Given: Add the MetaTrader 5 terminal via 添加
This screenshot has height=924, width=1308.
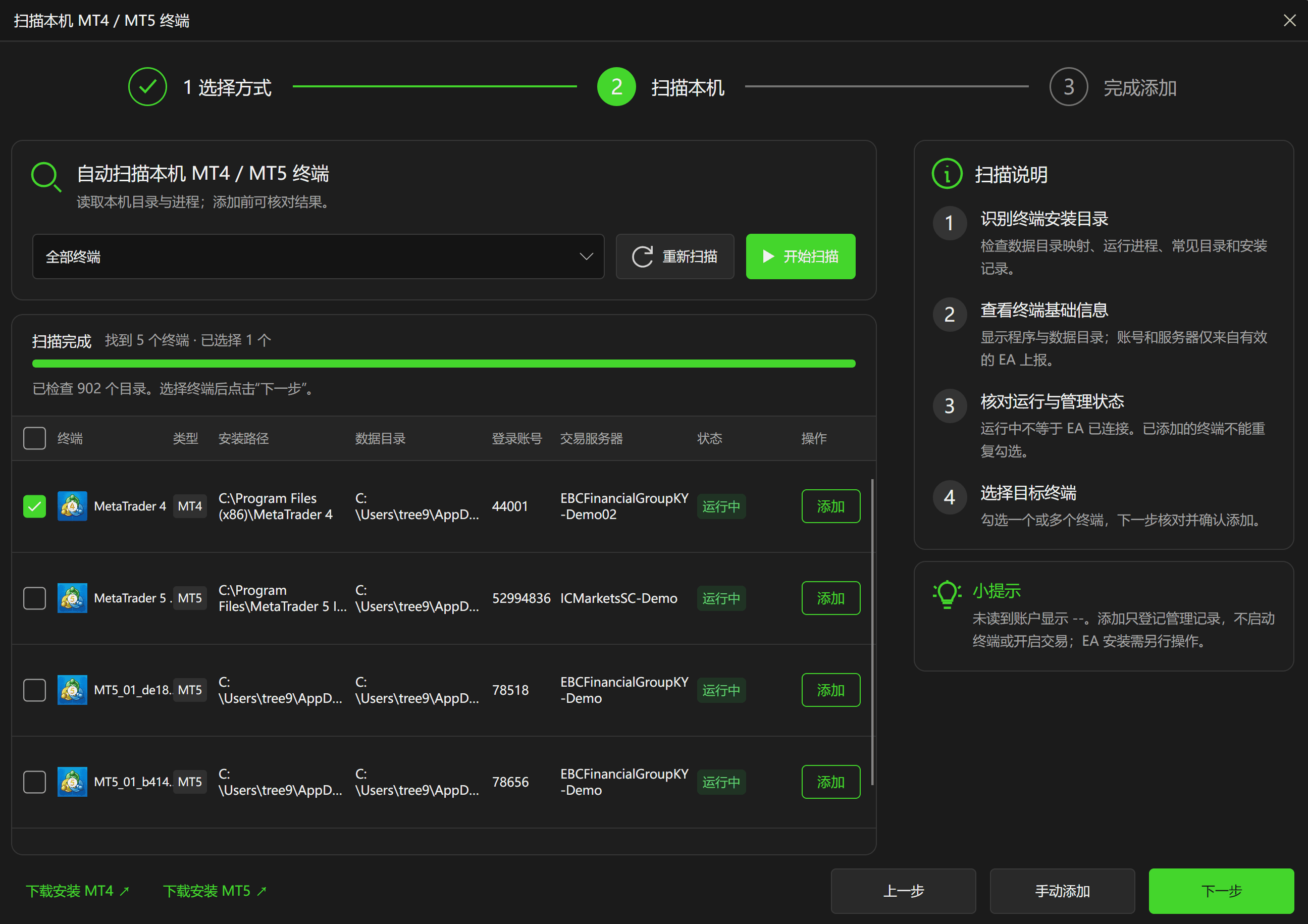Looking at the screenshot, I should pyautogui.click(x=830, y=598).
